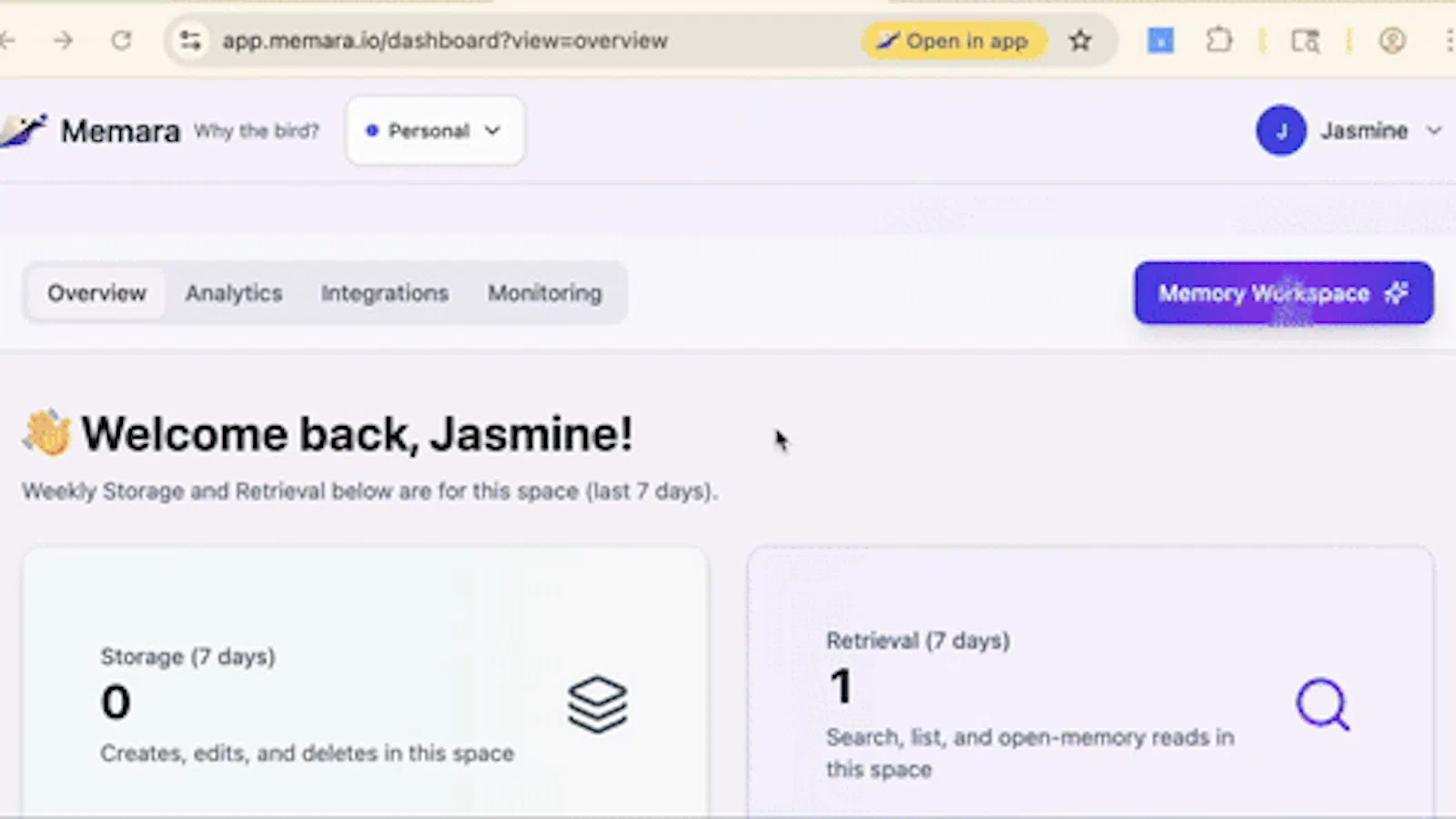Reload the page with the refresh icon
This screenshot has width=1456, height=819.
121,40
